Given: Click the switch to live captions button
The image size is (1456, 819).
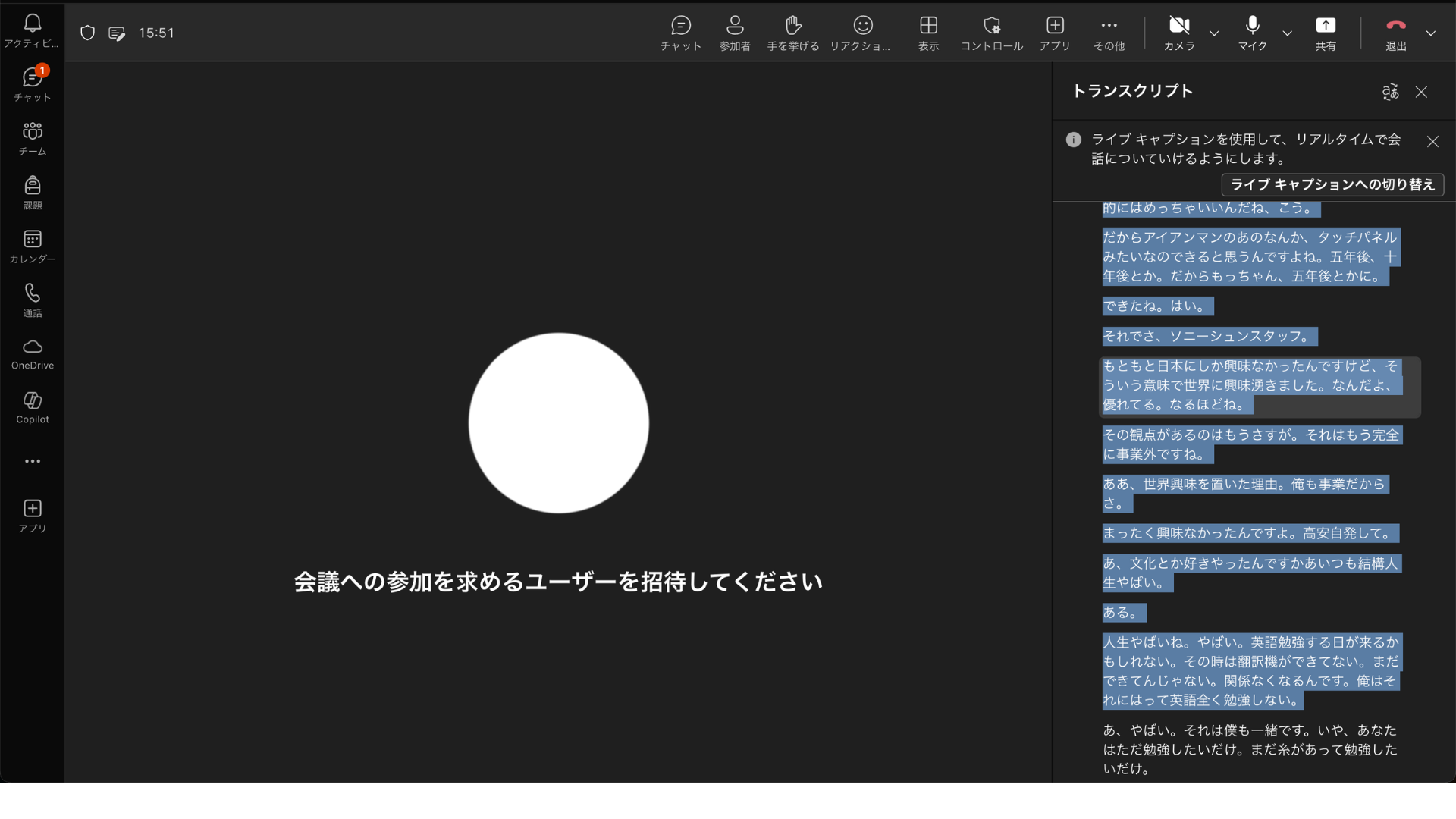Looking at the screenshot, I should (1332, 184).
